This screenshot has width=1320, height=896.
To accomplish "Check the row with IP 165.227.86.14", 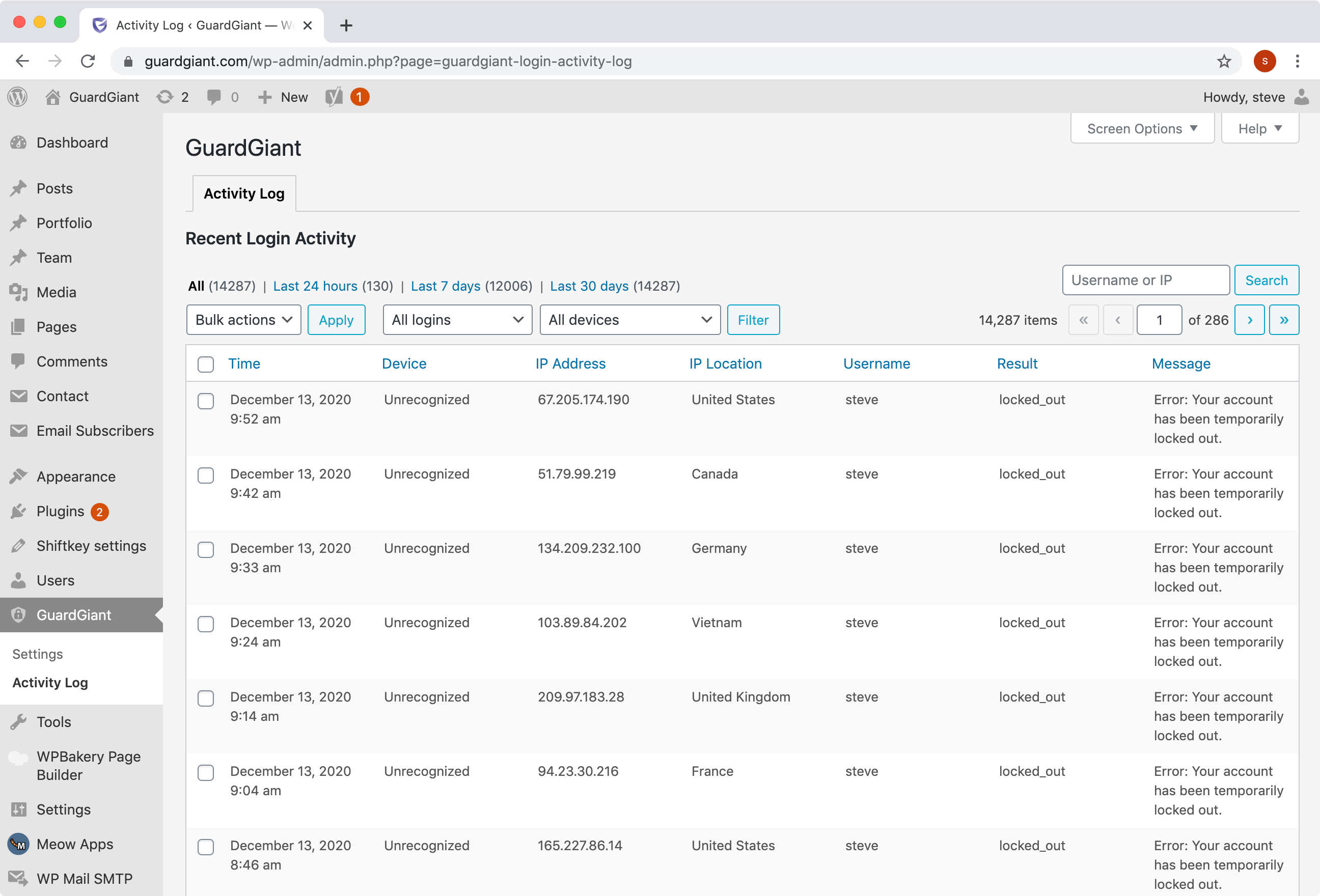I will 206,847.
